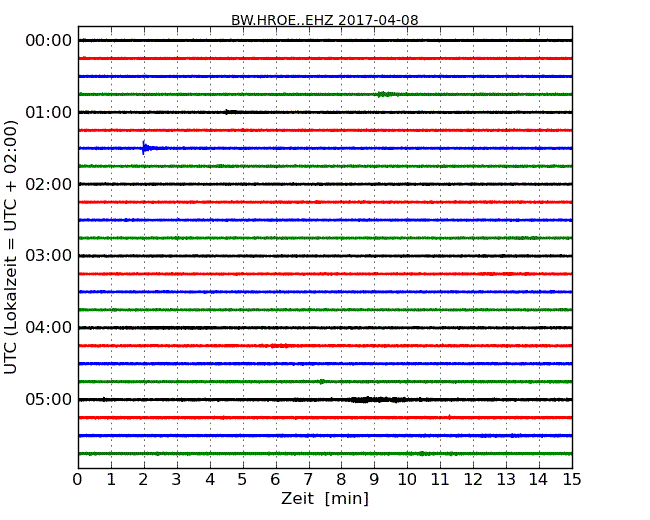The height and width of the screenshot is (520, 650).
Task: Click the x-axis tick label 5
Action: (242, 480)
